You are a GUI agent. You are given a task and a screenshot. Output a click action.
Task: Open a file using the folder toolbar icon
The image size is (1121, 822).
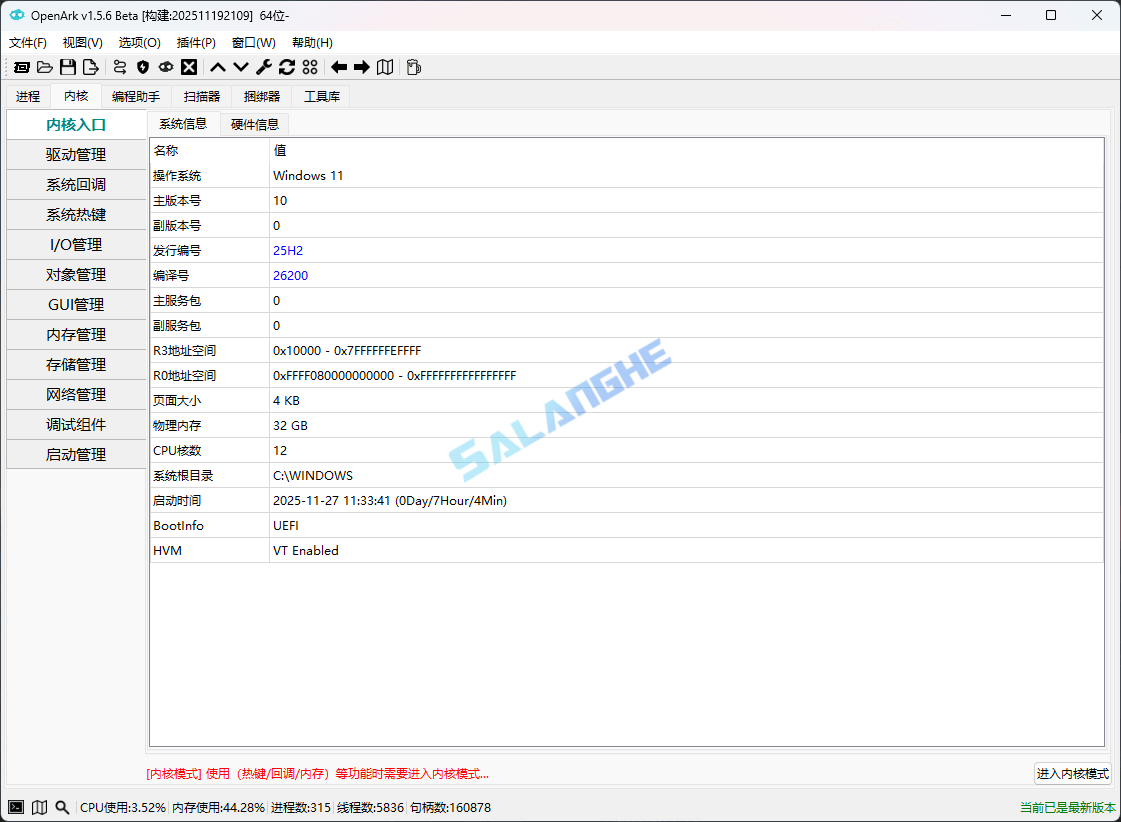click(x=45, y=67)
